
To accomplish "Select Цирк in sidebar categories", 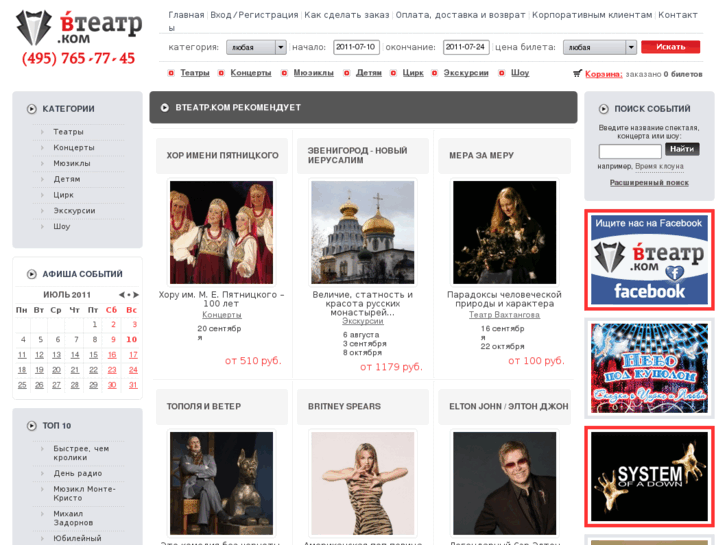I will point(64,195).
